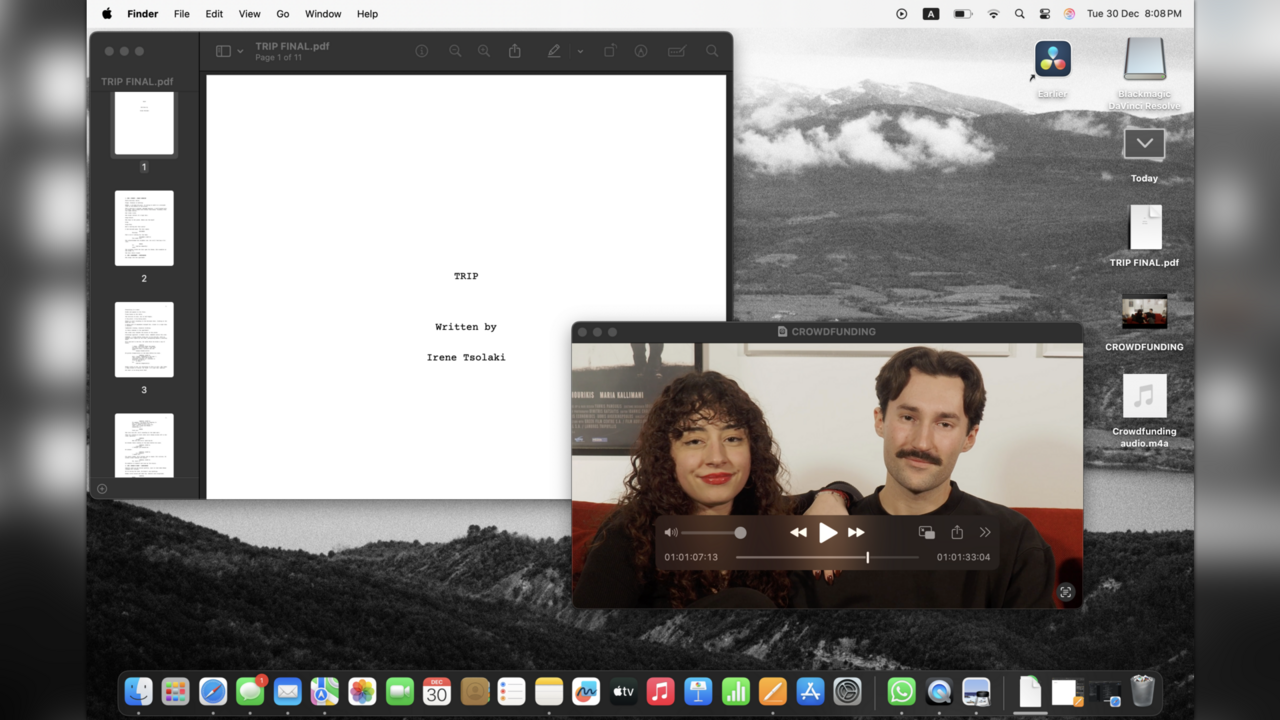Image resolution: width=1280 pixels, height=720 pixels.
Task: Rotate the PDF page
Action: click(x=609, y=51)
